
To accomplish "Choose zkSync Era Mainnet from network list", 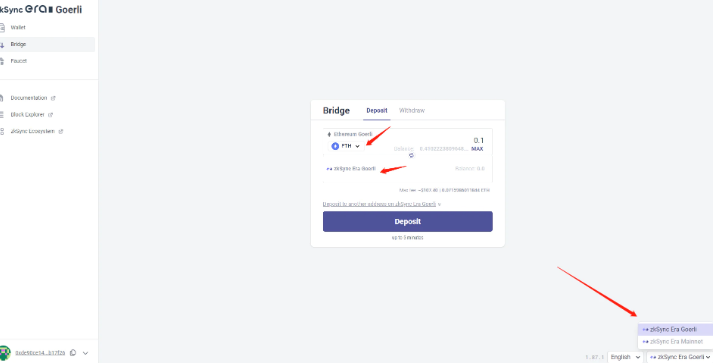I will point(675,342).
